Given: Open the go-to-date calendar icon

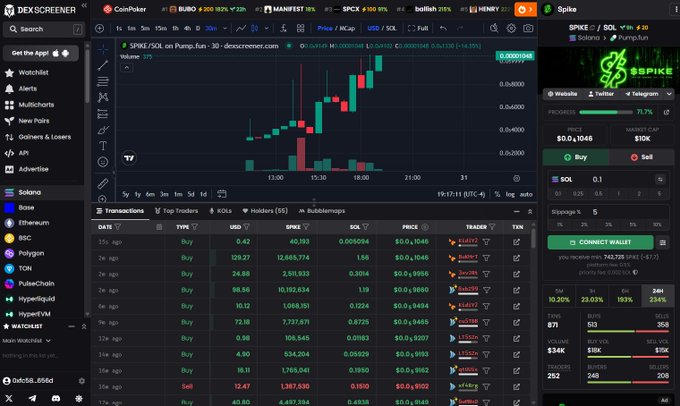Looking at the screenshot, I should pos(222,194).
